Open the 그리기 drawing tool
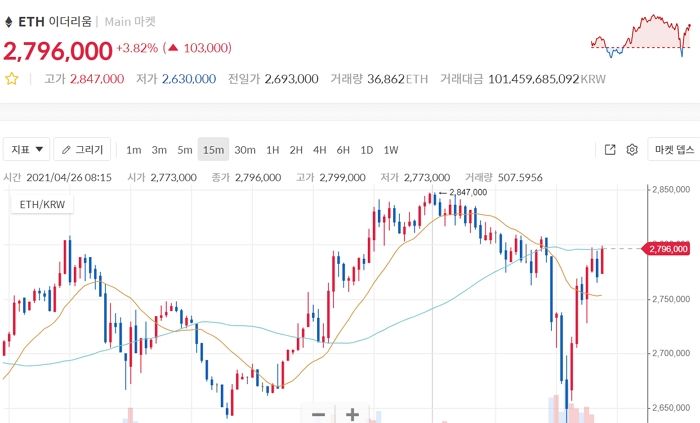 [82, 150]
